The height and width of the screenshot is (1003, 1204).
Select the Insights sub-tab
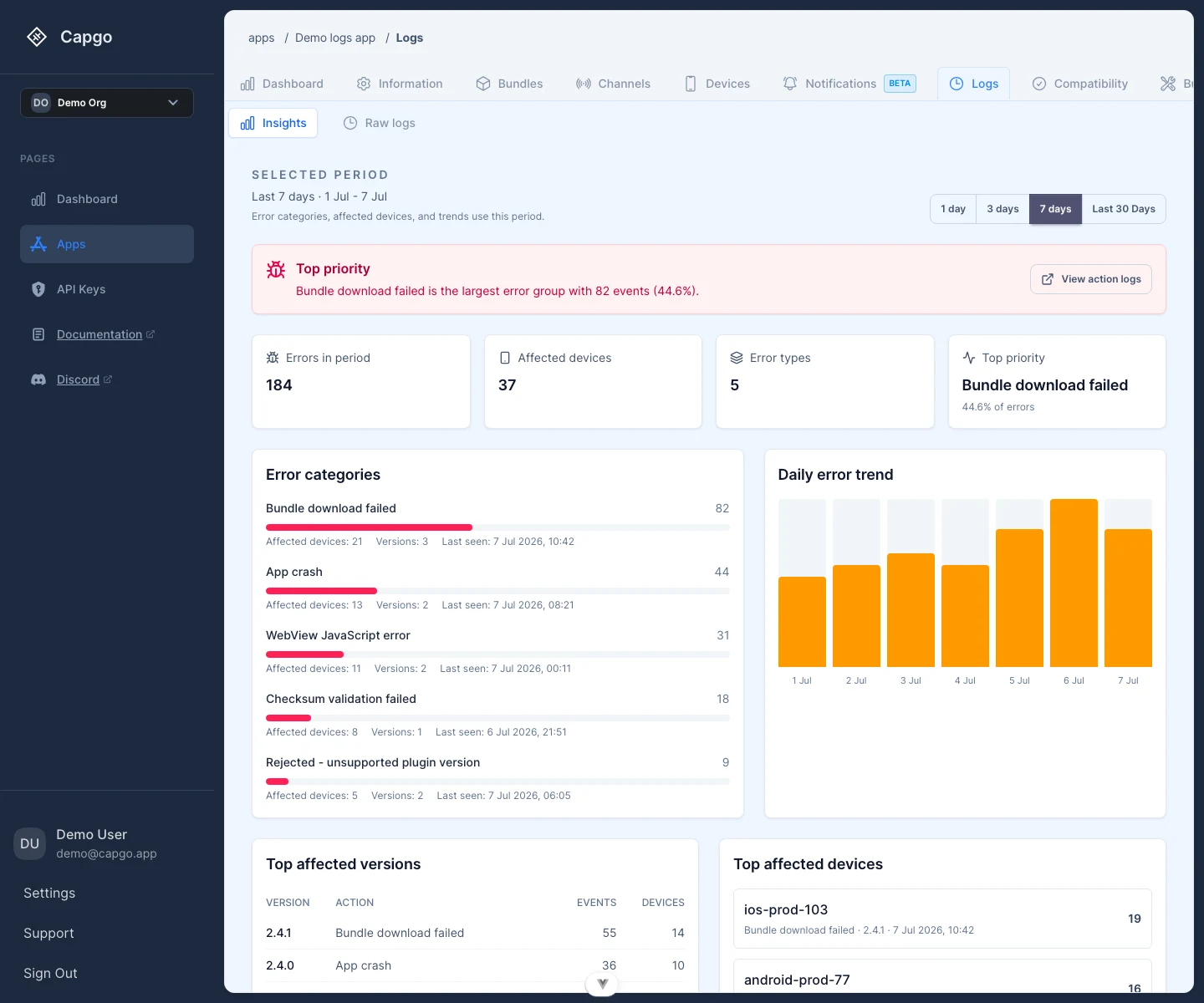coord(273,123)
